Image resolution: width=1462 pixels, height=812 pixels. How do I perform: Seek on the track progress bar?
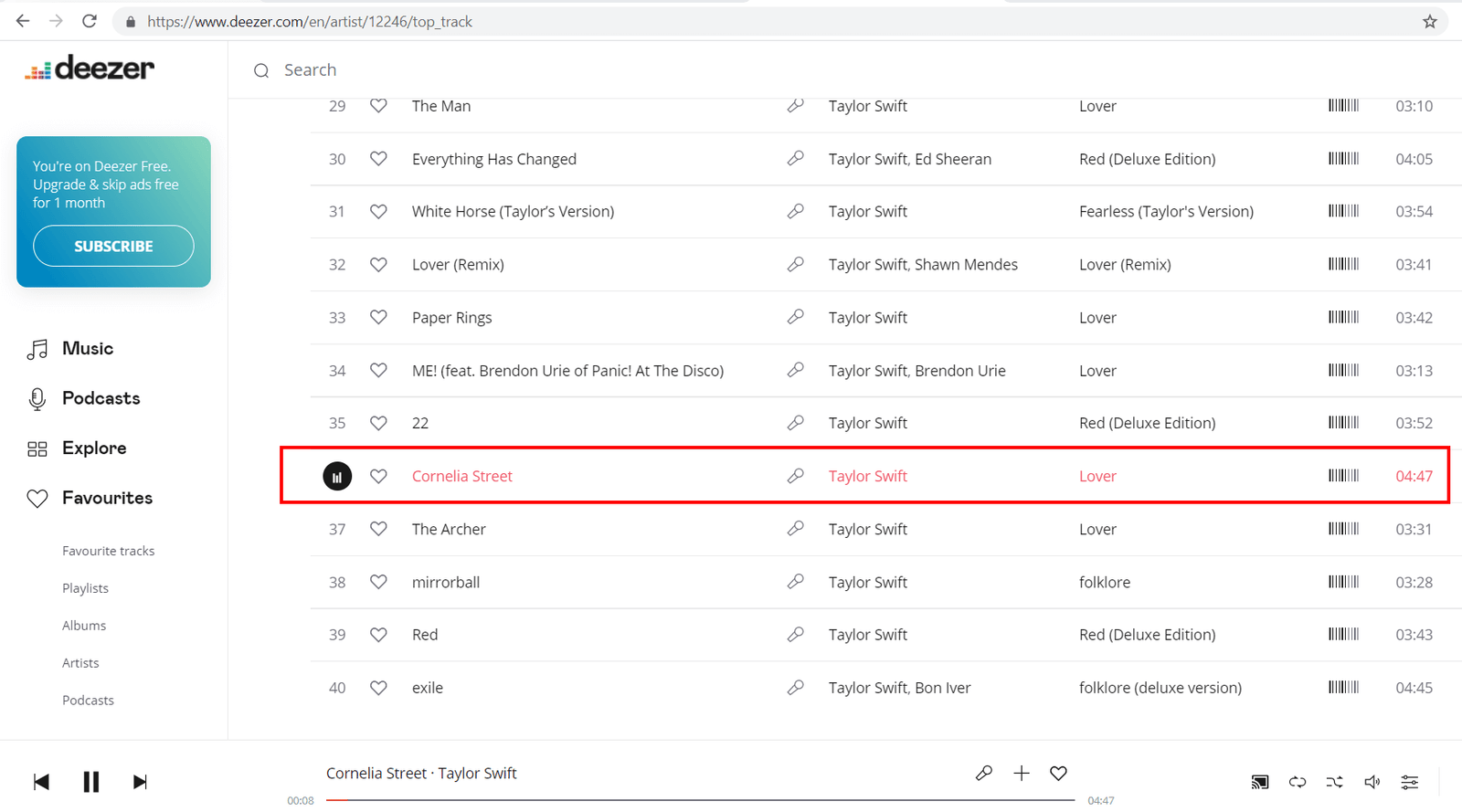pos(700,800)
